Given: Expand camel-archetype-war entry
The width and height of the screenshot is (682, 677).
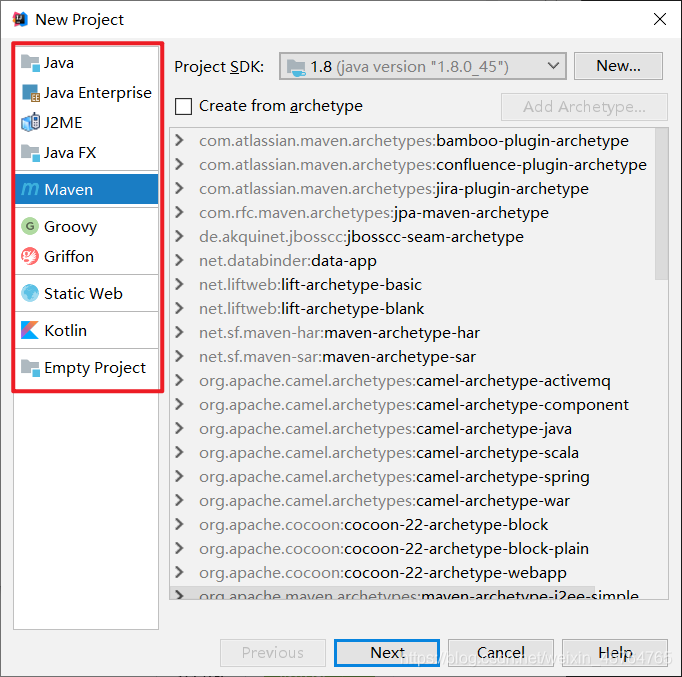Looking at the screenshot, I should [x=179, y=500].
